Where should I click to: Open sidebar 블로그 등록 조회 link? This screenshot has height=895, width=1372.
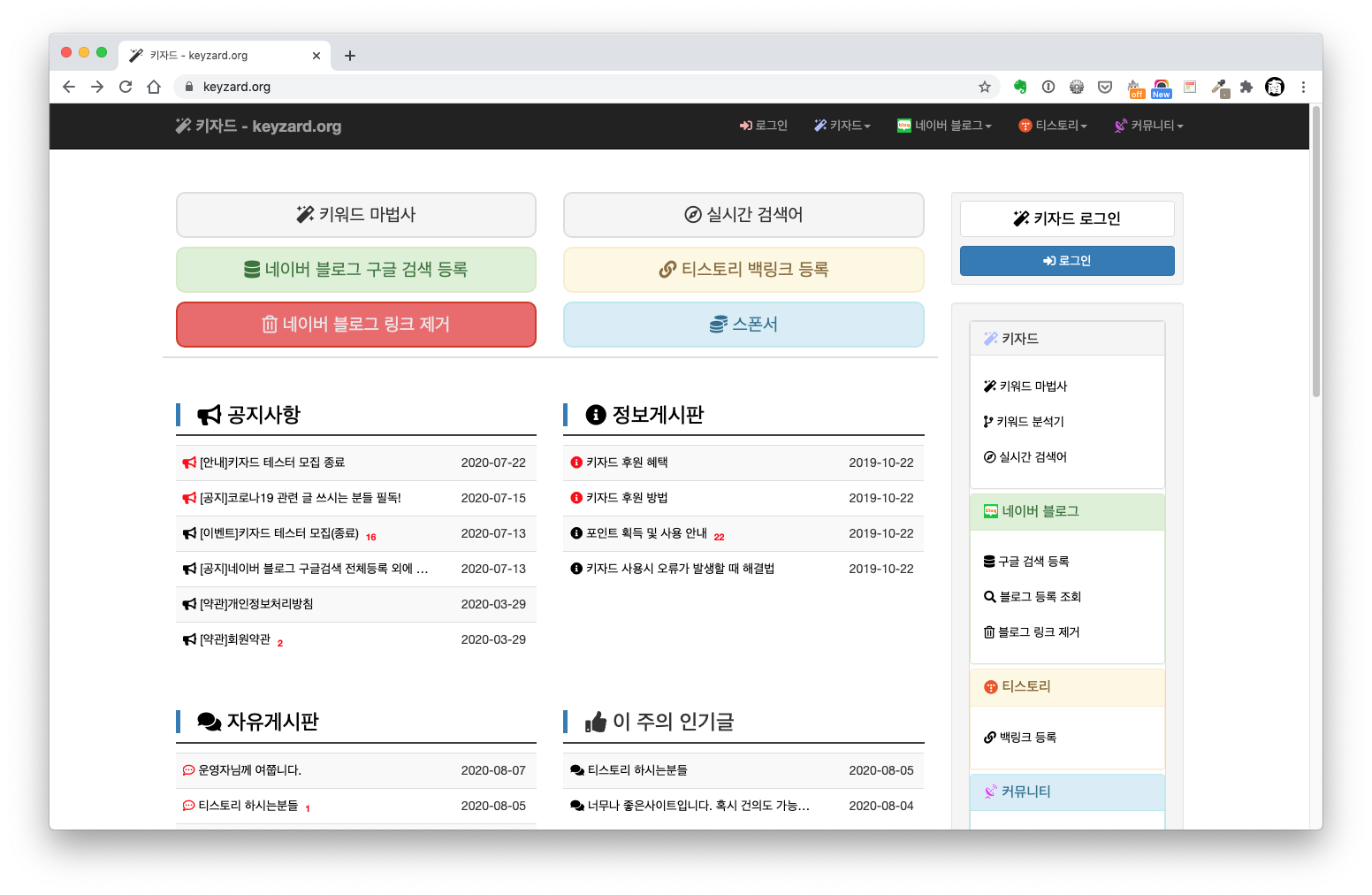1033,597
